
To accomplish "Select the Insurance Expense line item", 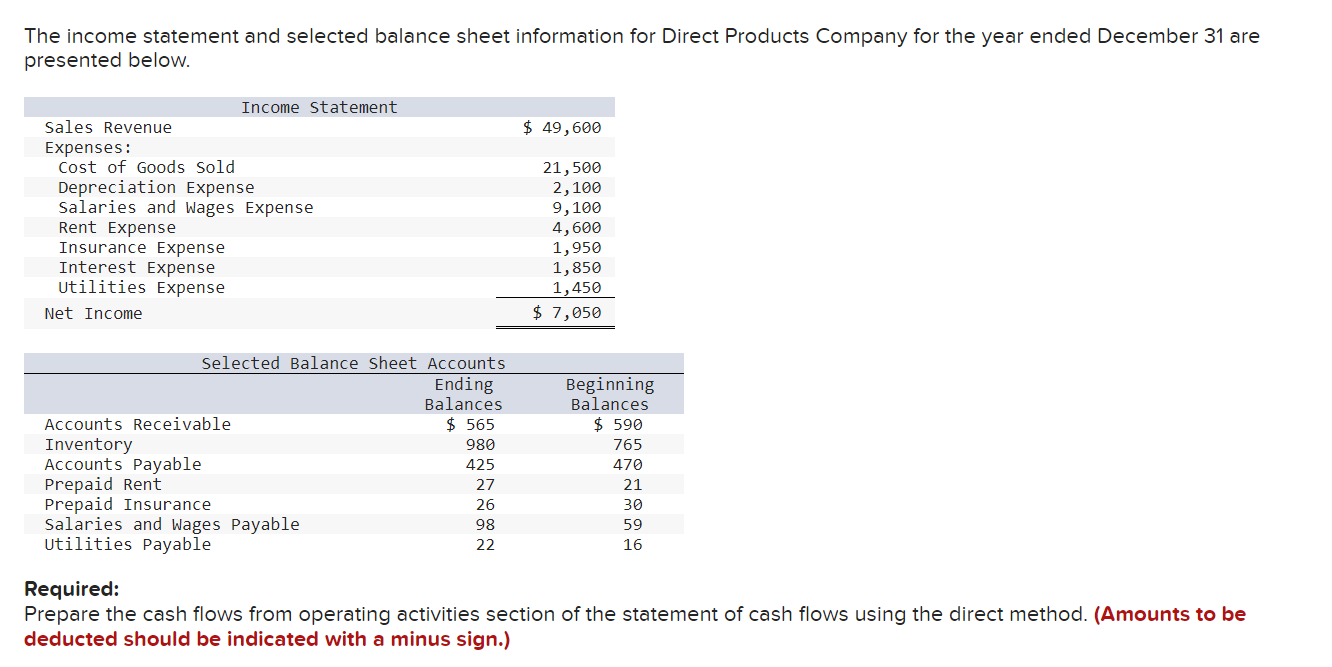I will pos(142,247).
